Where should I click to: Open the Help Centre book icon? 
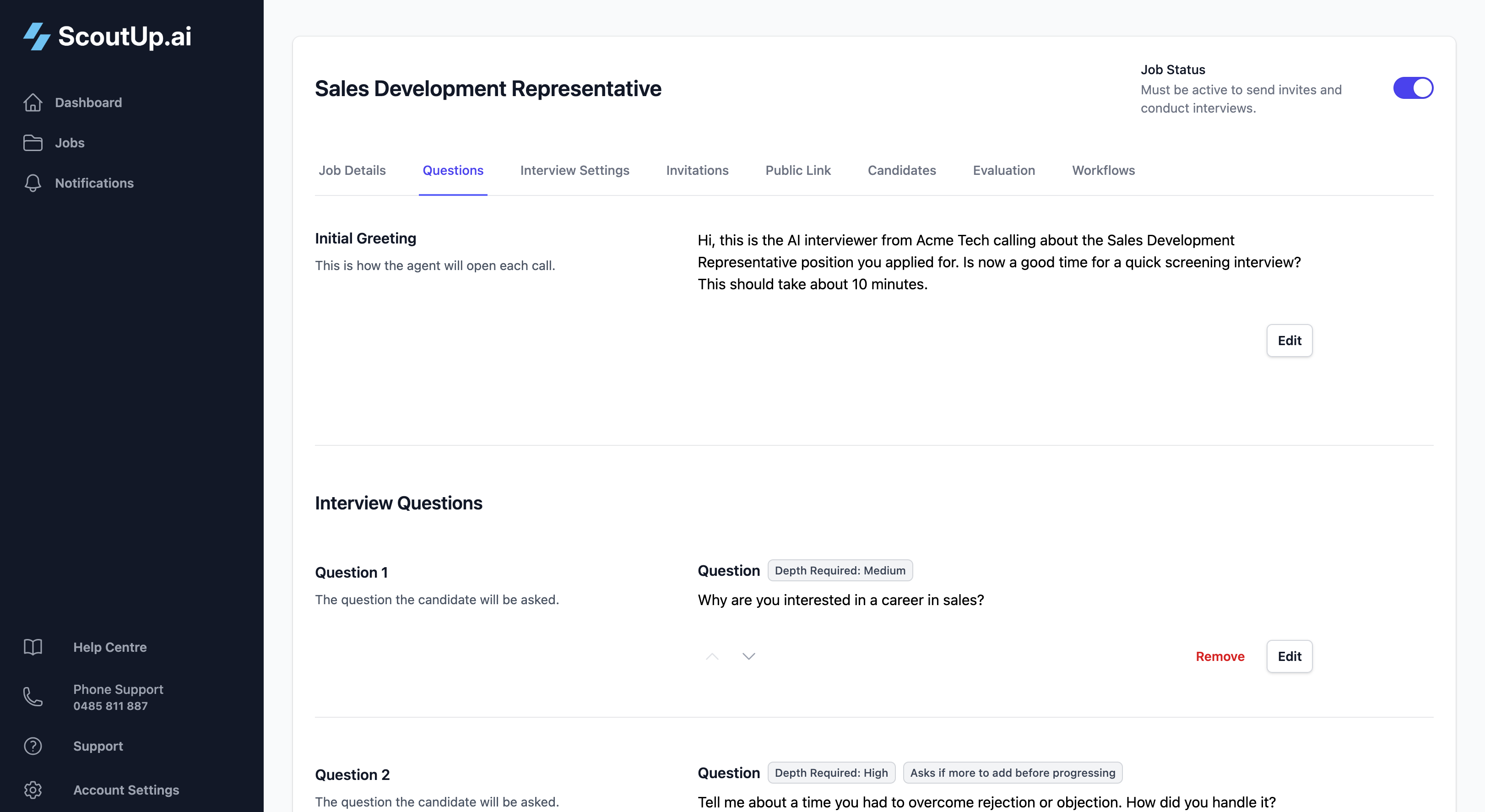point(33,647)
